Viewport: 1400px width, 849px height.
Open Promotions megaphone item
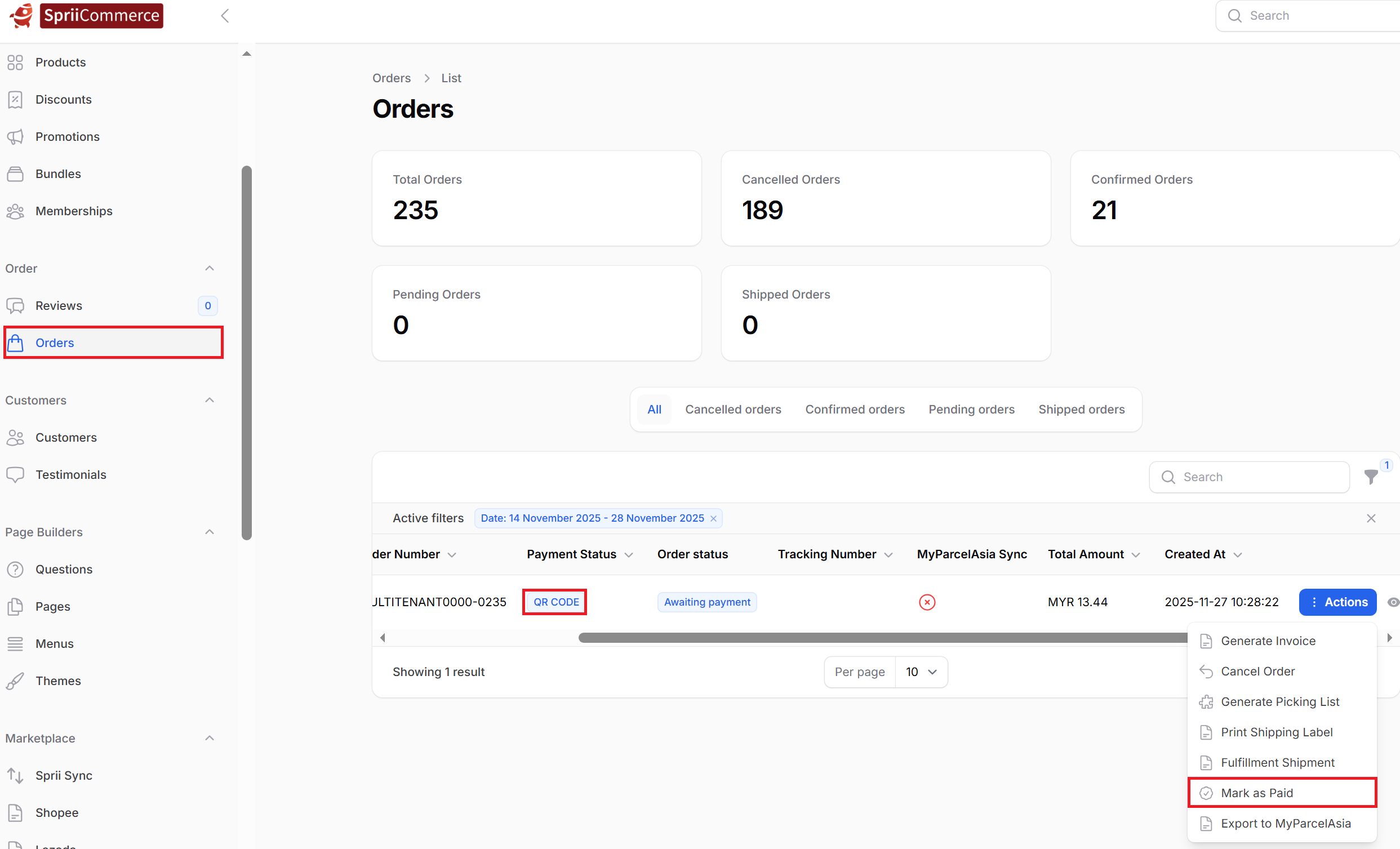click(67, 136)
